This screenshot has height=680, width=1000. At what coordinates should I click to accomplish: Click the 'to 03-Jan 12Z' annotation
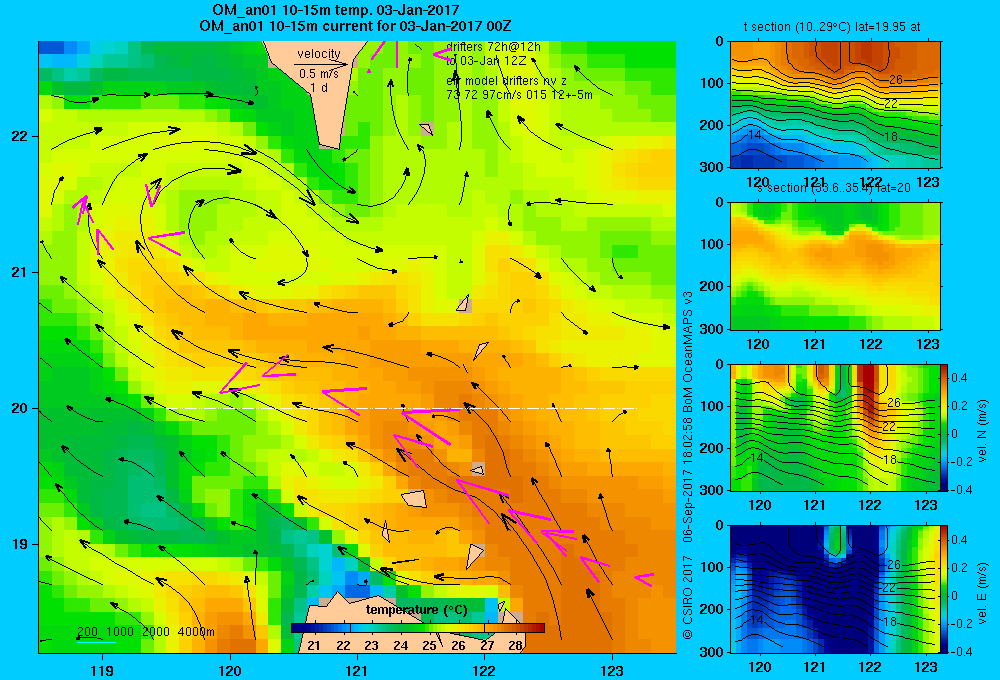point(486,61)
